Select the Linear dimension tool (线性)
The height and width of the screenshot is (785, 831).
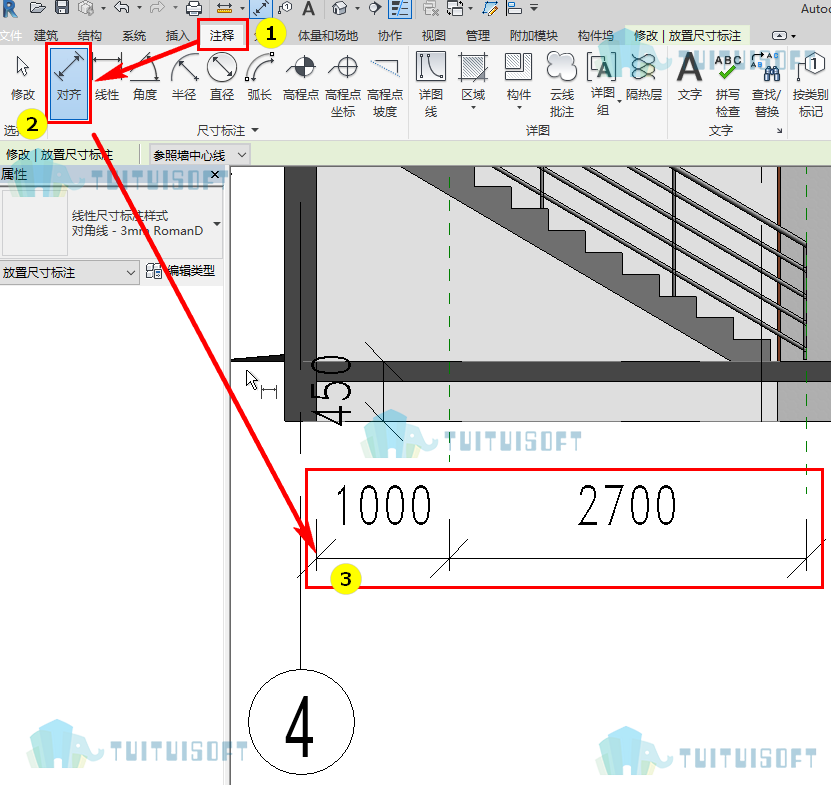(107, 77)
